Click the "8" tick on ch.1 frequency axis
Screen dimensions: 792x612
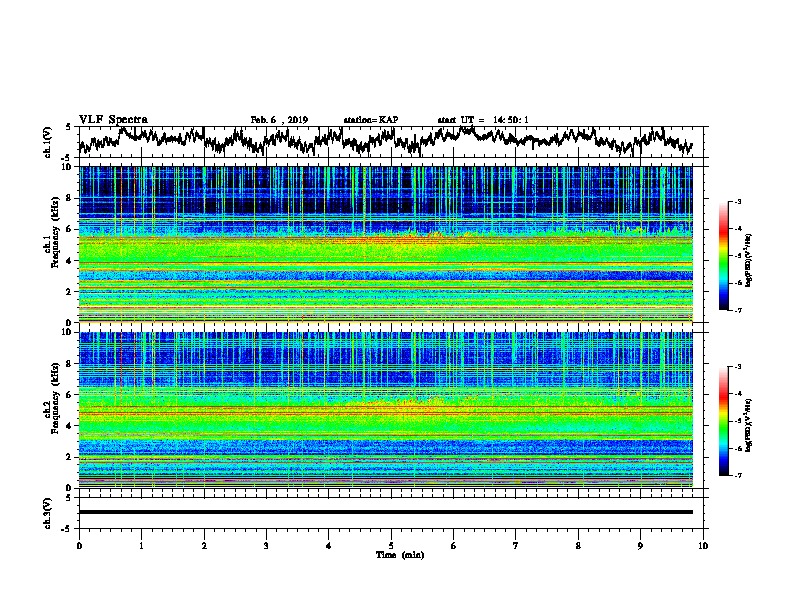(x=70, y=198)
